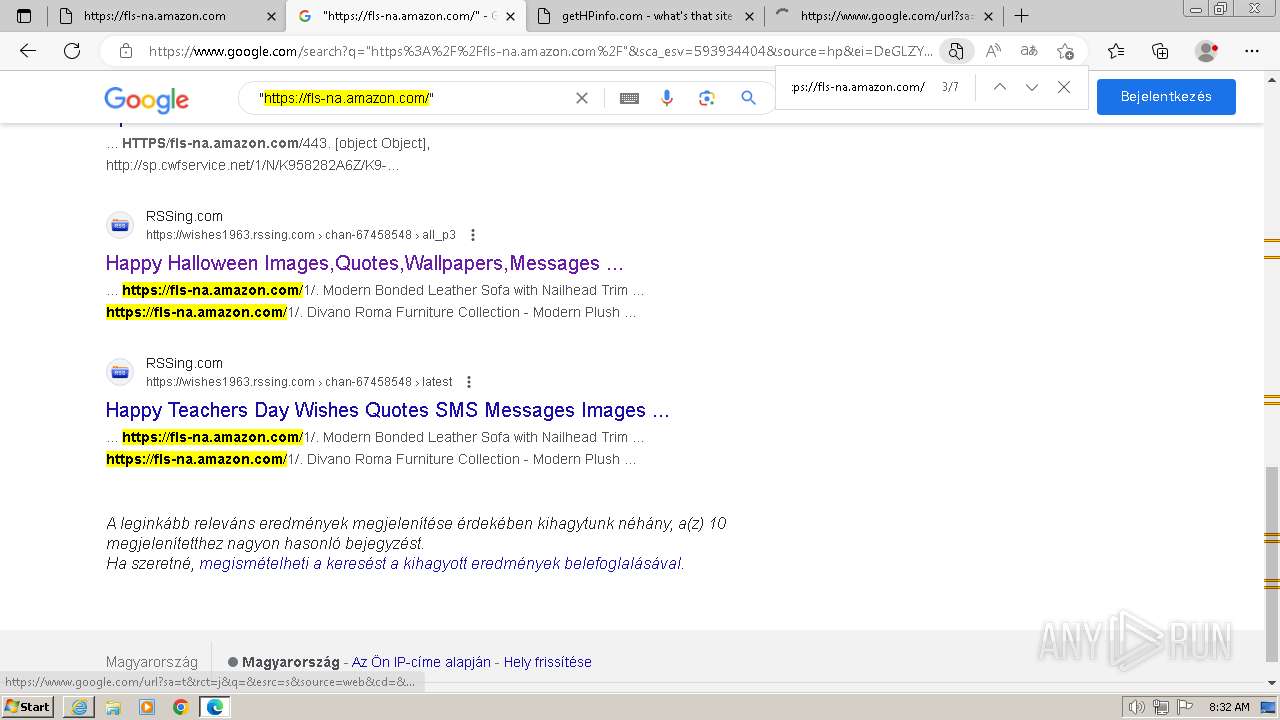Click the address bar URL

tap(540, 51)
